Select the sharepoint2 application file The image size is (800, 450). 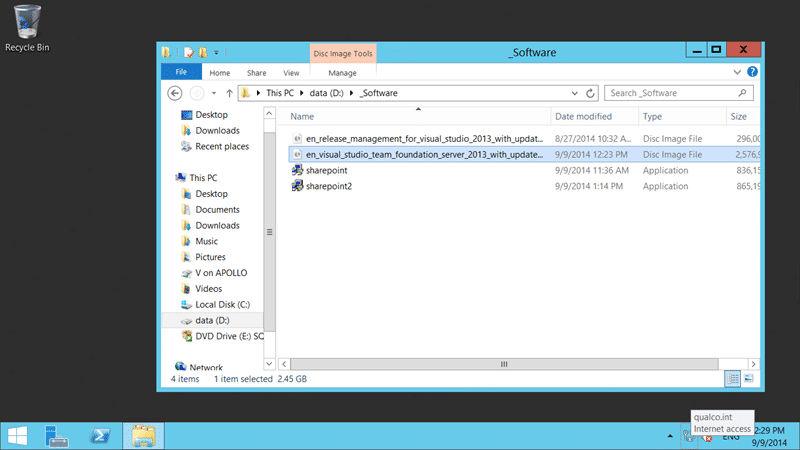pos(524,186)
